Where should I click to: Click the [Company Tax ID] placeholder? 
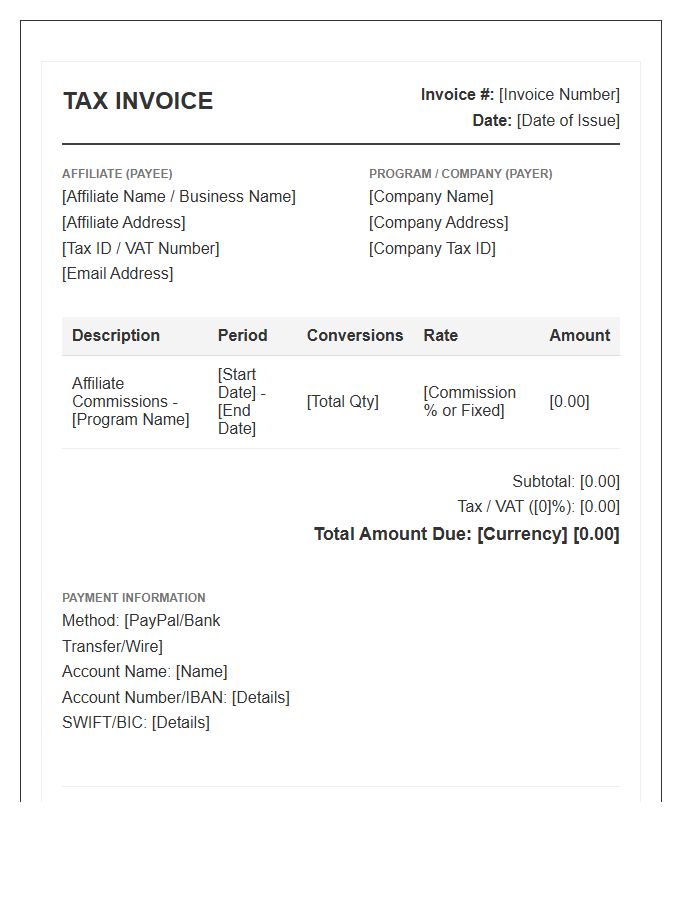point(433,249)
